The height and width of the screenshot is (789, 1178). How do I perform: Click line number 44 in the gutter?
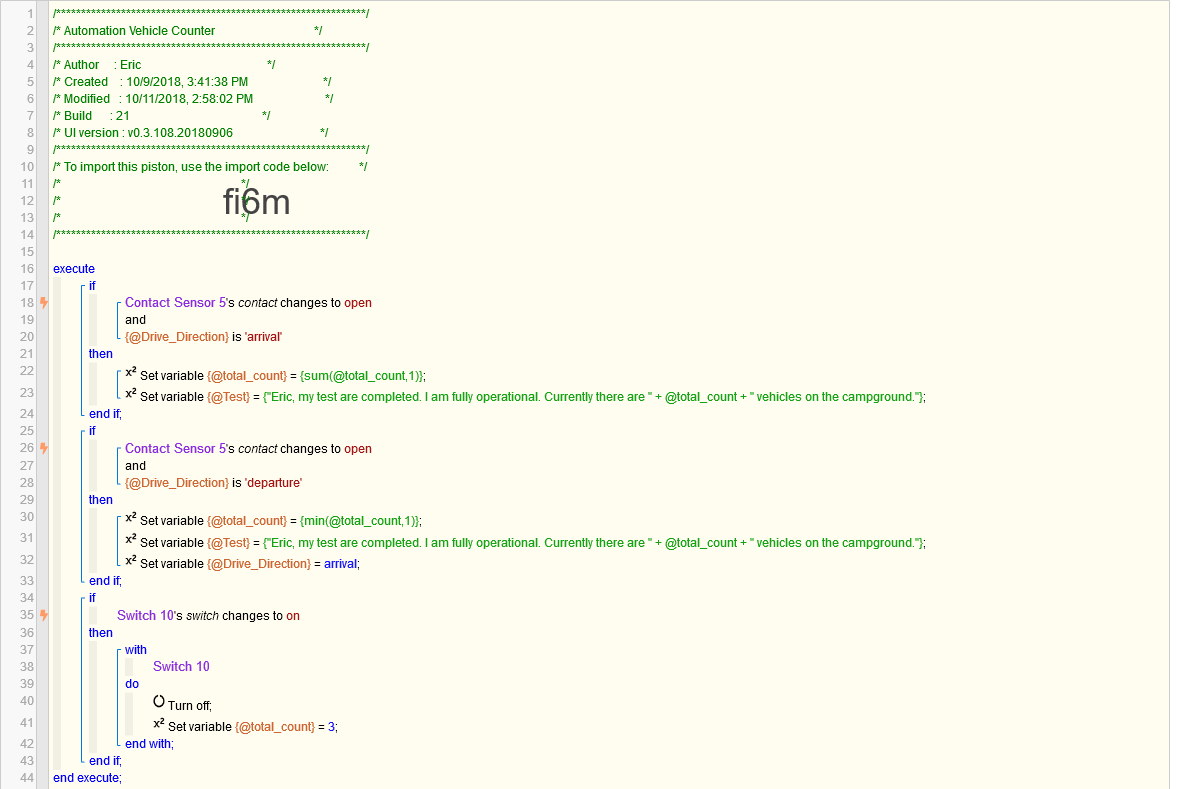[27, 778]
